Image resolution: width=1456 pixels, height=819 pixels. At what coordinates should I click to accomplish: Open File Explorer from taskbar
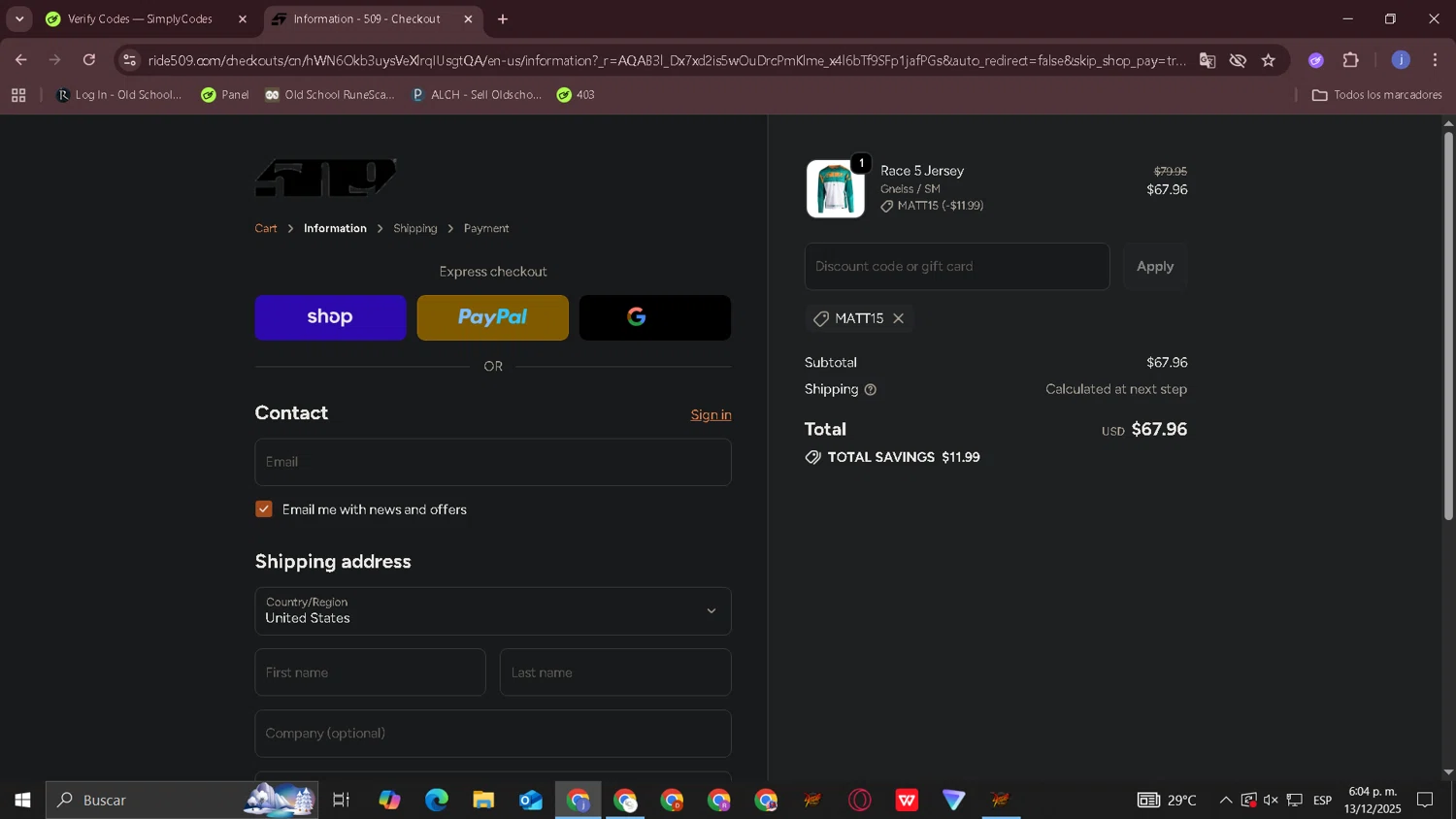tap(483, 801)
